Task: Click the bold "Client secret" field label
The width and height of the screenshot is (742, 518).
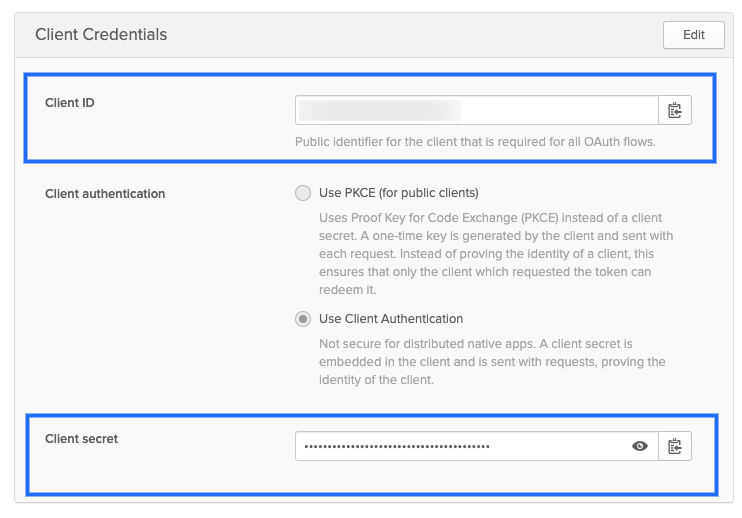Action: (x=82, y=439)
